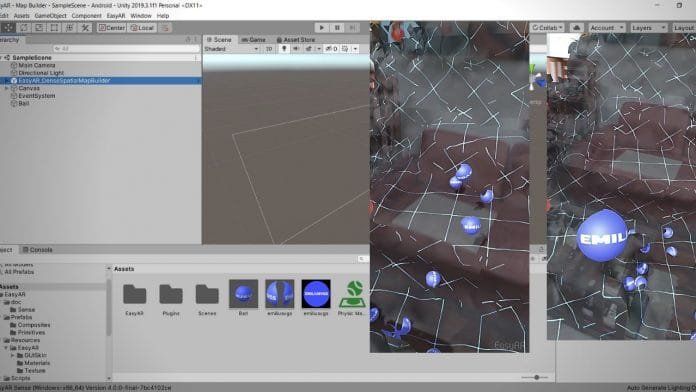Open scene effects dropdown arrow
The height and width of the screenshot is (392, 696).
tap(318, 49)
